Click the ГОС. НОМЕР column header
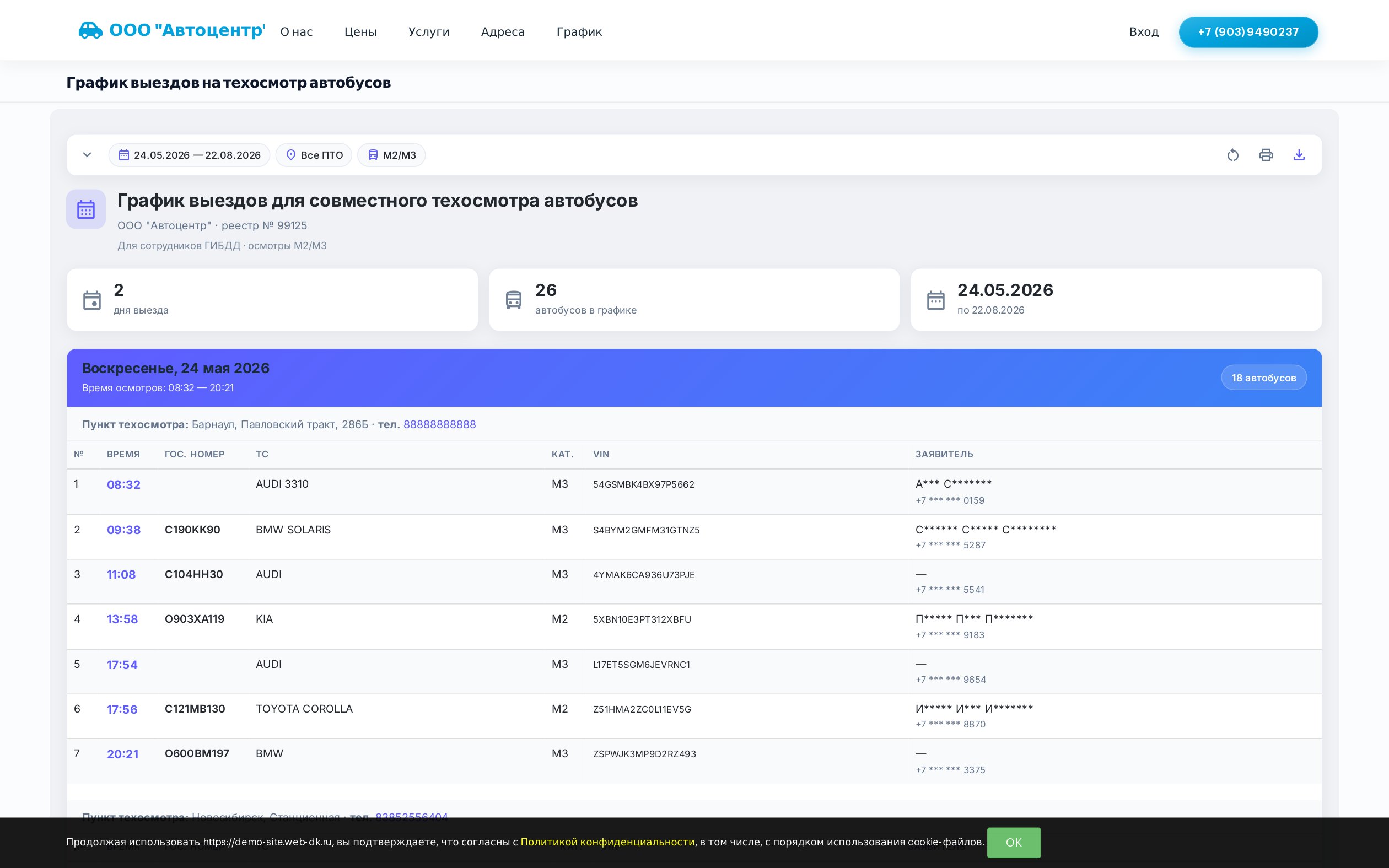This screenshot has height=868, width=1389. pos(195,454)
